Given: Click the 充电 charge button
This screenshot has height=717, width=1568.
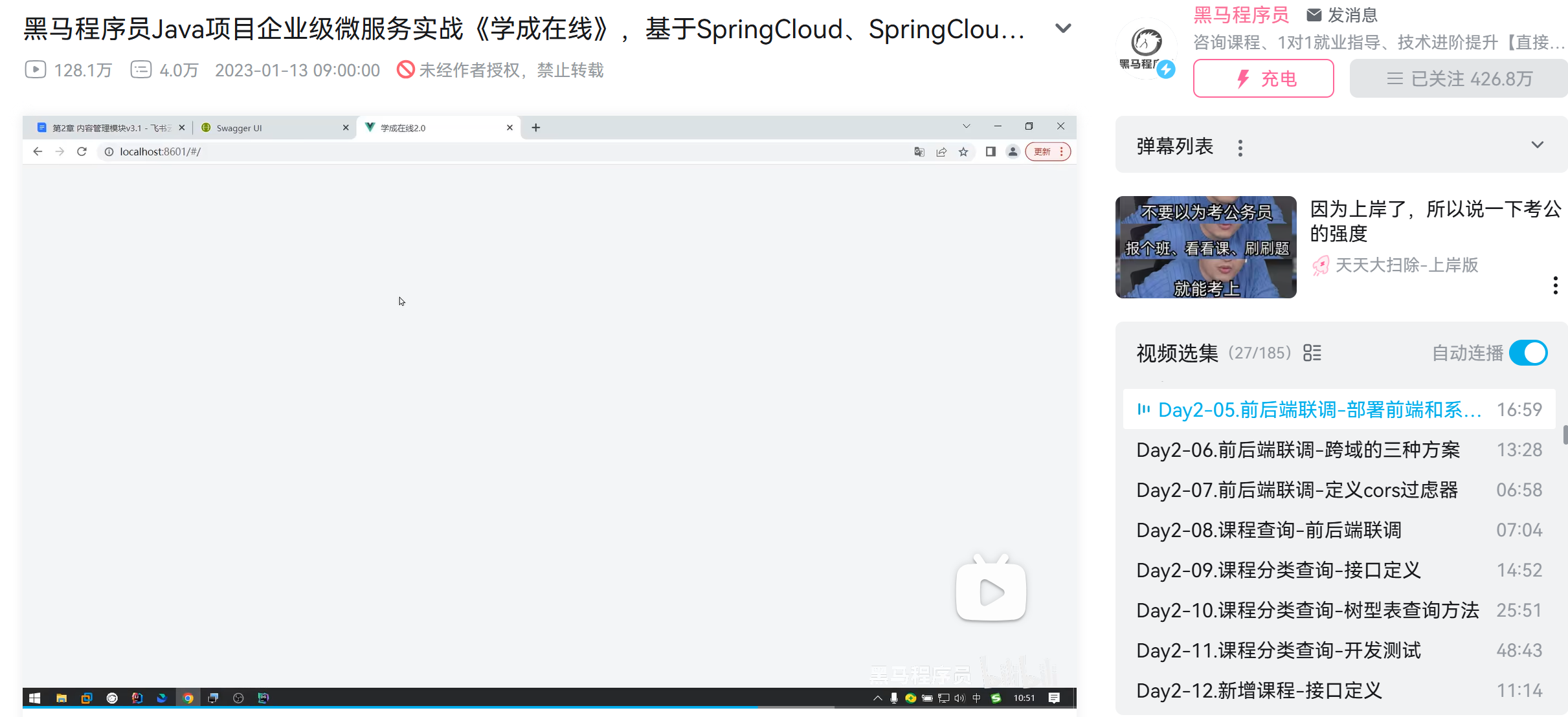Looking at the screenshot, I should coord(1262,78).
